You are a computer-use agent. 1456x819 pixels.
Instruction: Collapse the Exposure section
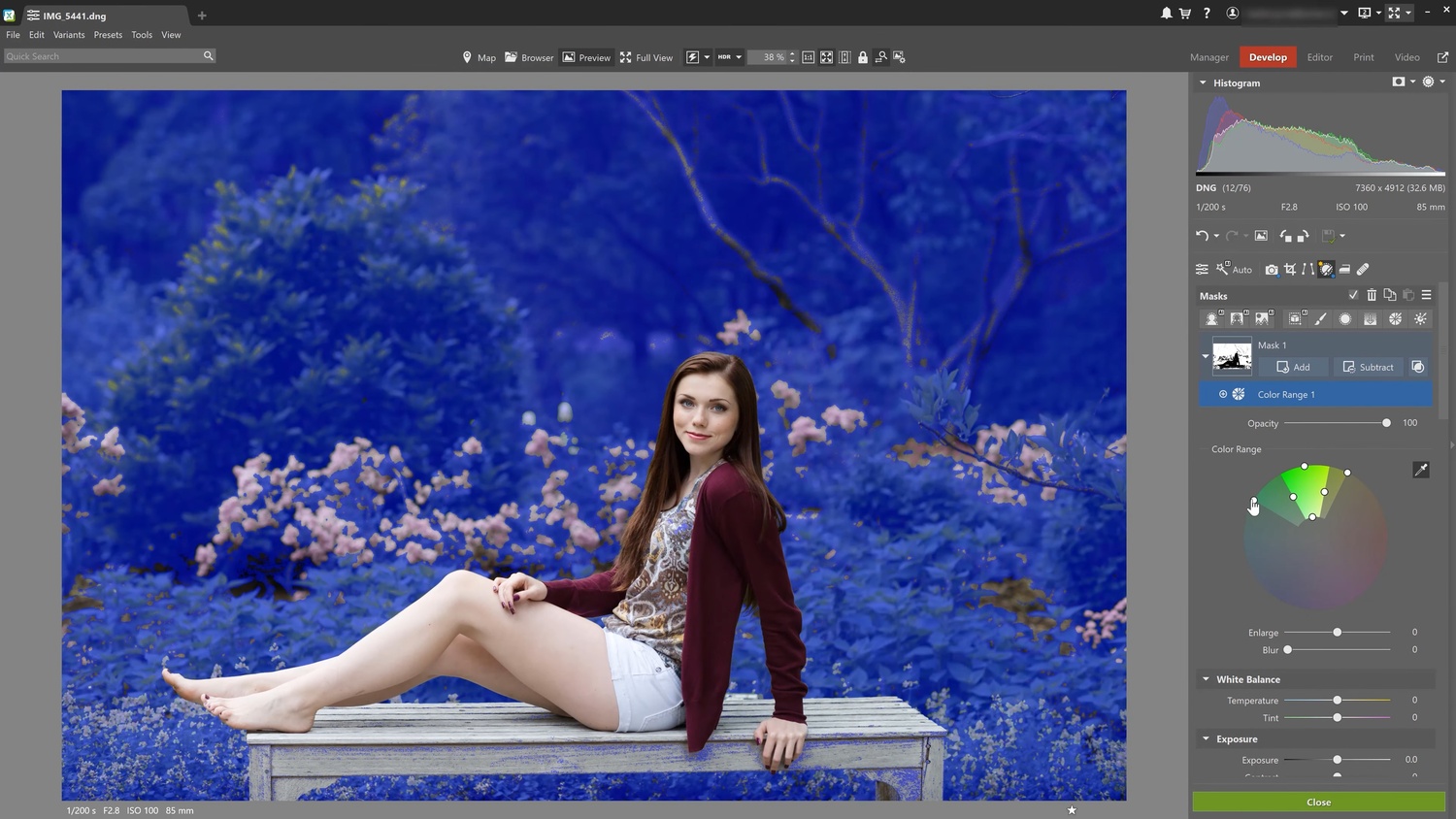pyautogui.click(x=1206, y=738)
